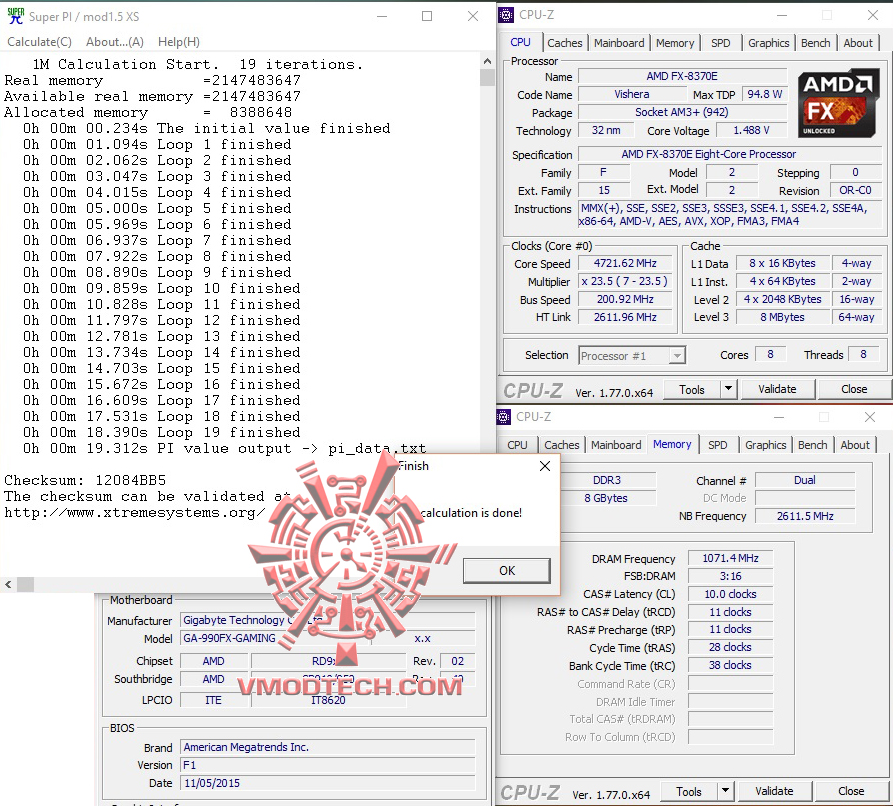893x806 pixels.
Task: Open Caches tab in bottom CPU-Z window
Action: pos(562,445)
